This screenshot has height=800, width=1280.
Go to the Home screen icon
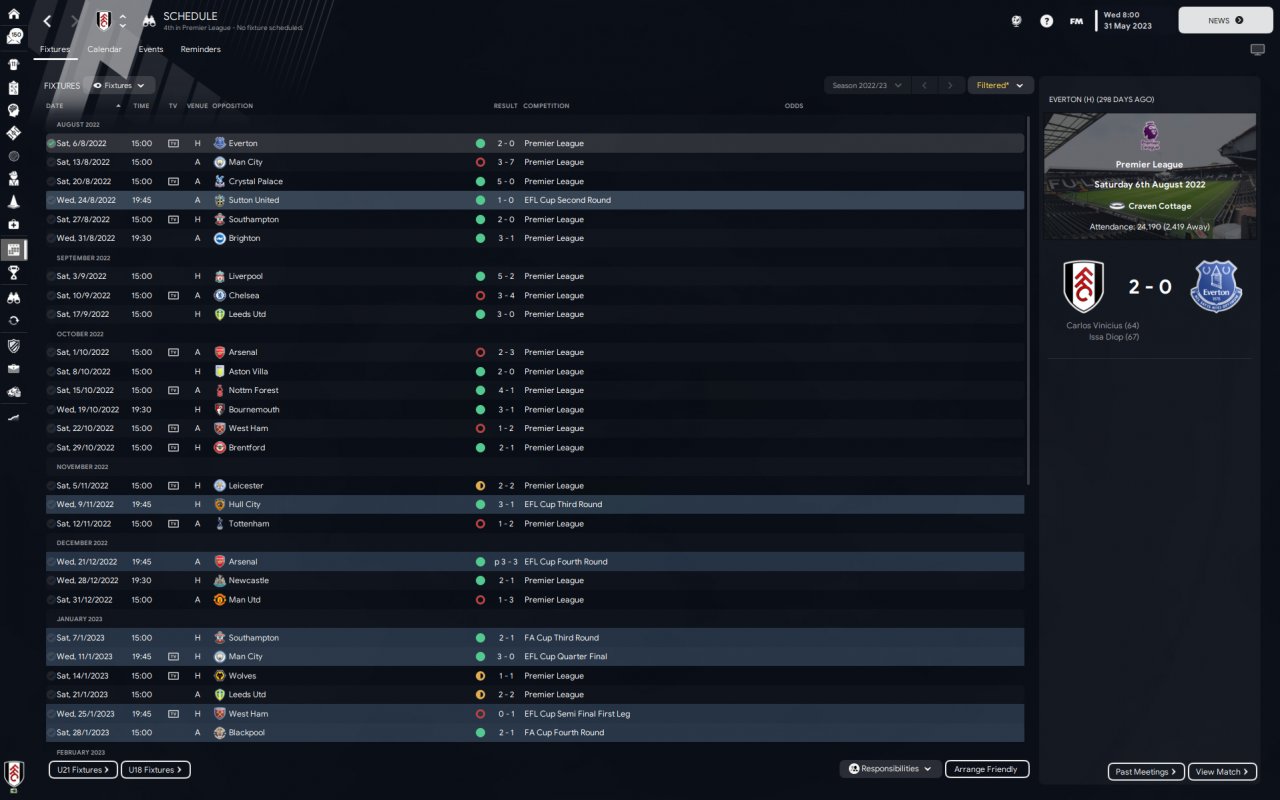(x=14, y=14)
